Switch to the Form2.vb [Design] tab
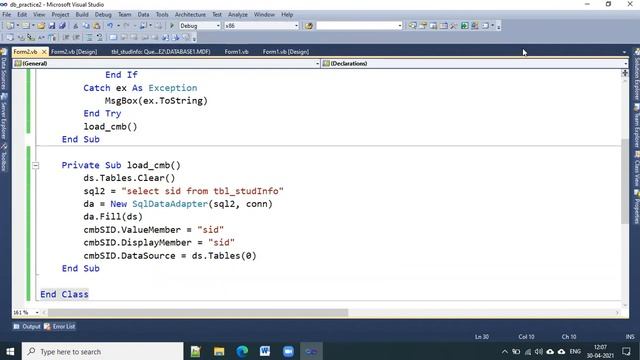Screen dimensions: 640x360 [x=74, y=52]
